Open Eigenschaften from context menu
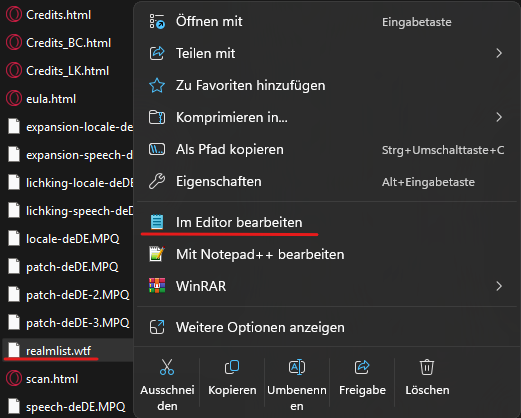Viewport: 521px width, 418px height. click(x=327, y=181)
